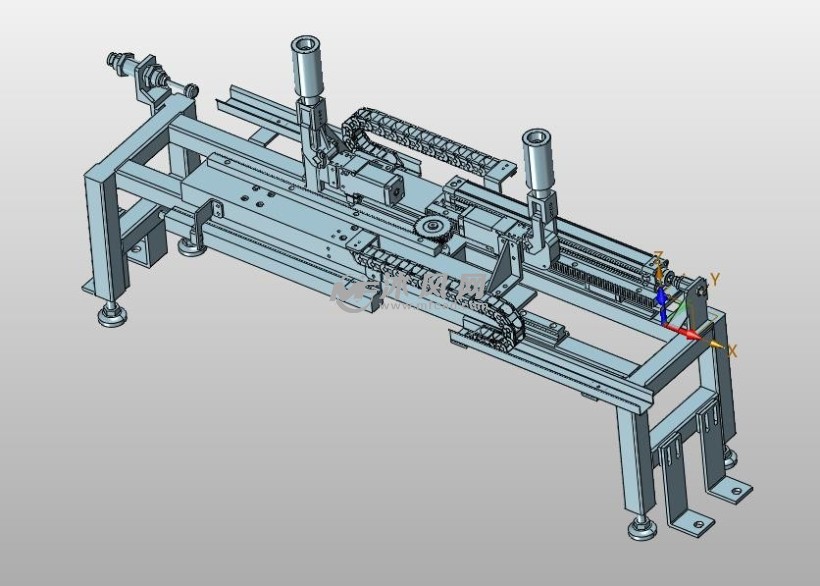Select the orange Y label of coordinate triad
This screenshot has height=586, width=820.
pos(714,279)
